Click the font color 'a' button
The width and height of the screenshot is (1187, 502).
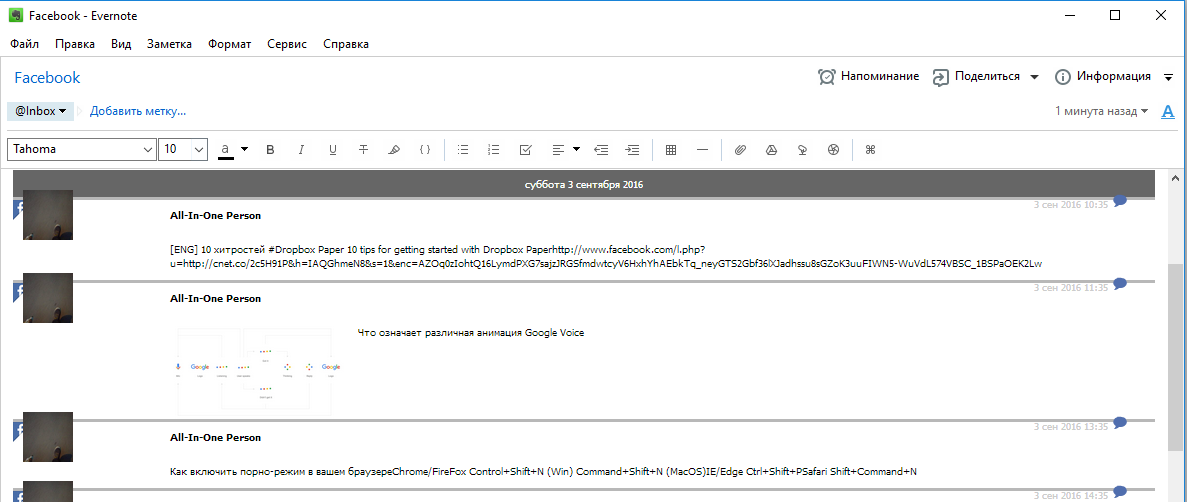click(x=226, y=150)
